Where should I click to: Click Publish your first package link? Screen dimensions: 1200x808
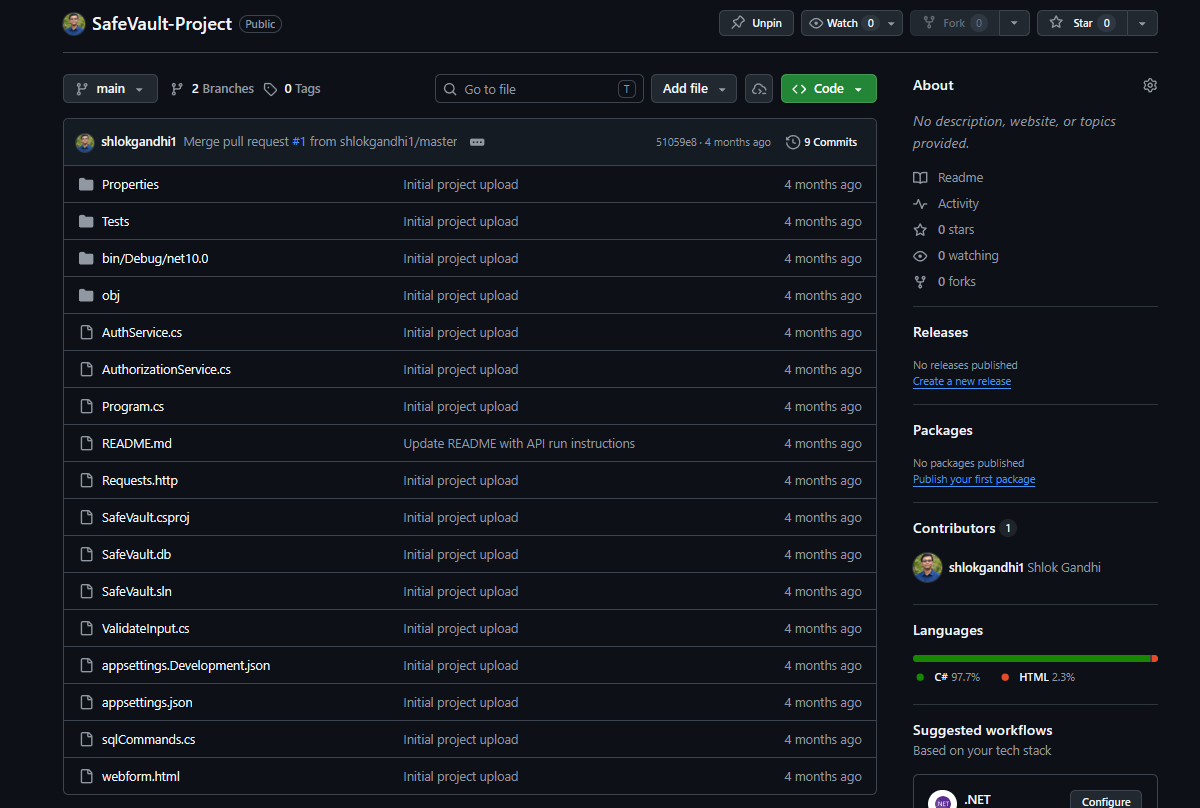pos(974,479)
